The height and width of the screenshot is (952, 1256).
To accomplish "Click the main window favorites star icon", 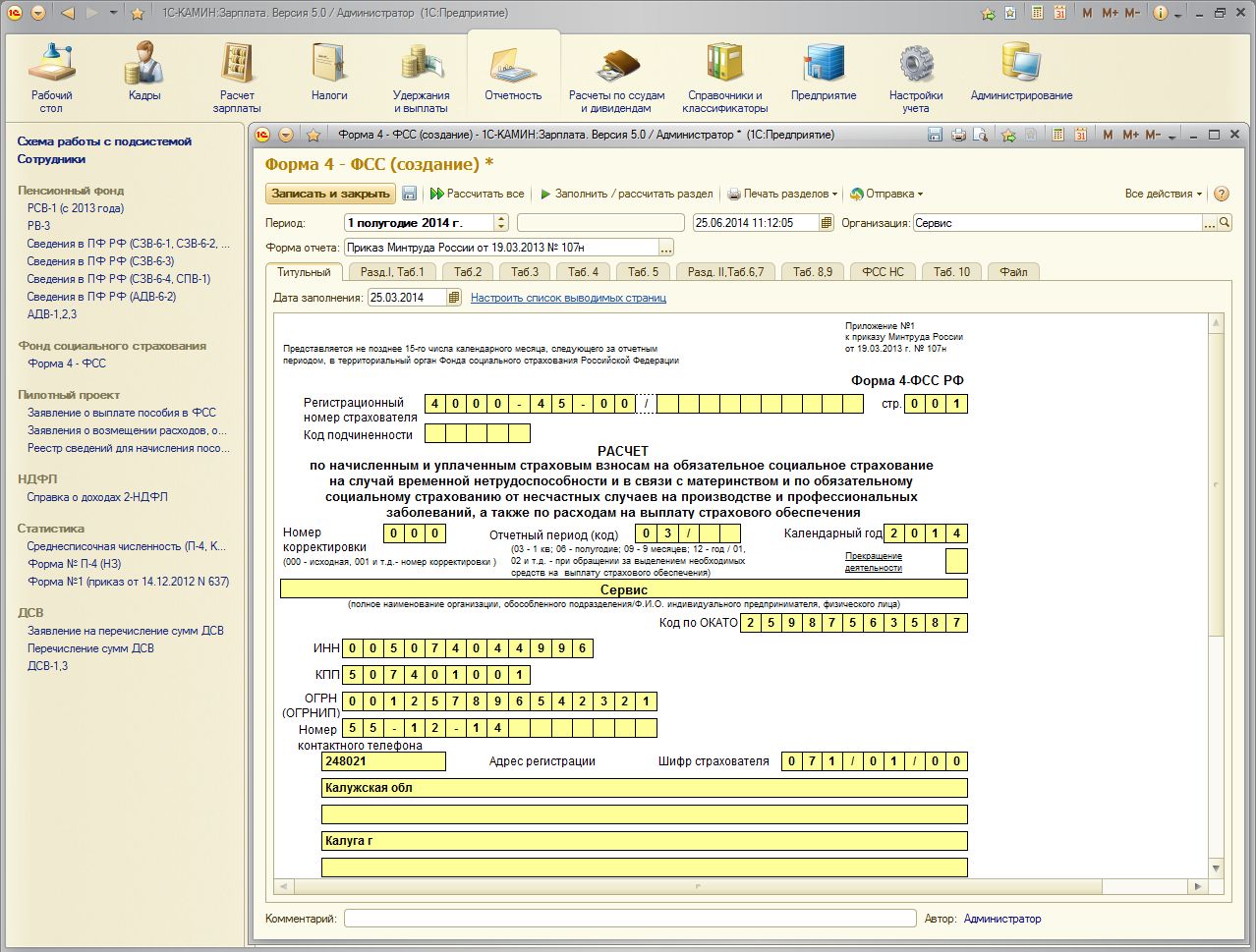I will (x=138, y=13).
